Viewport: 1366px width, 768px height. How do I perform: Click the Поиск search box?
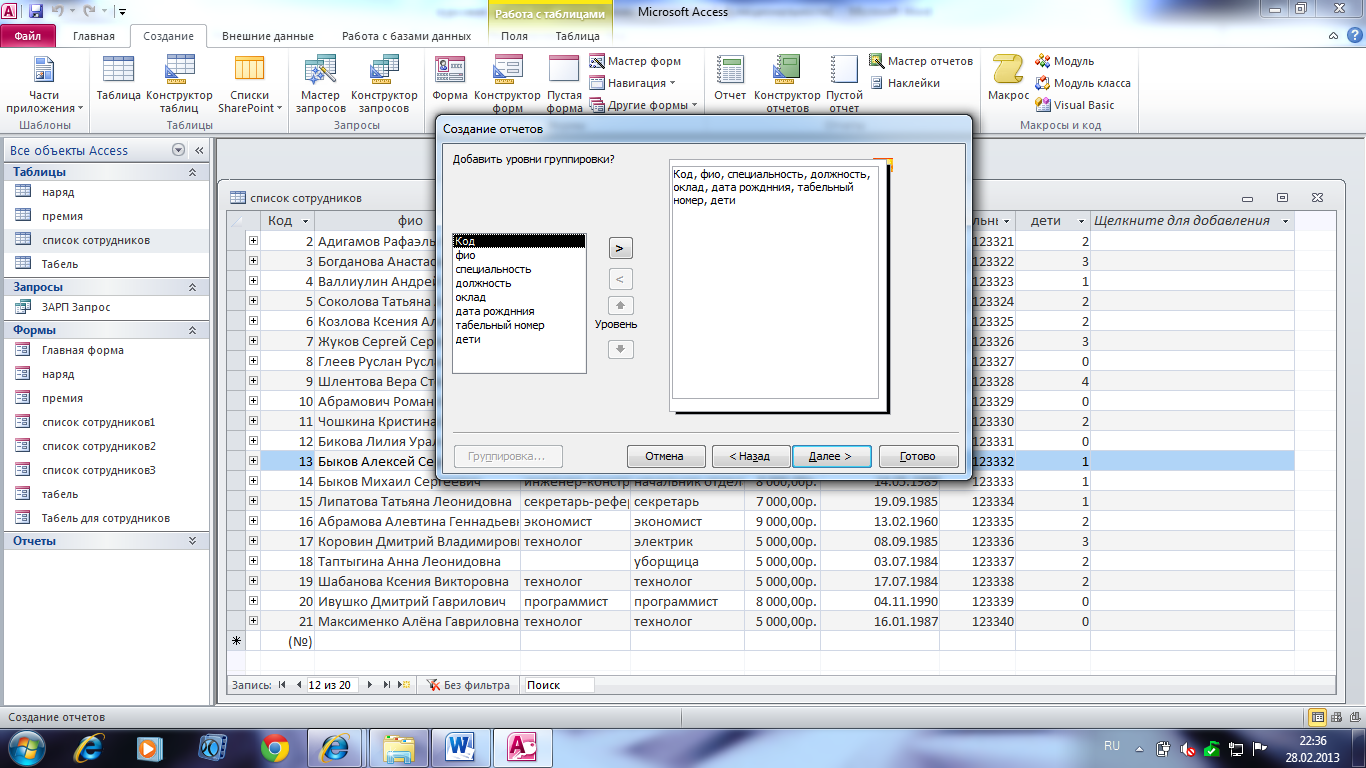point(558,685)
